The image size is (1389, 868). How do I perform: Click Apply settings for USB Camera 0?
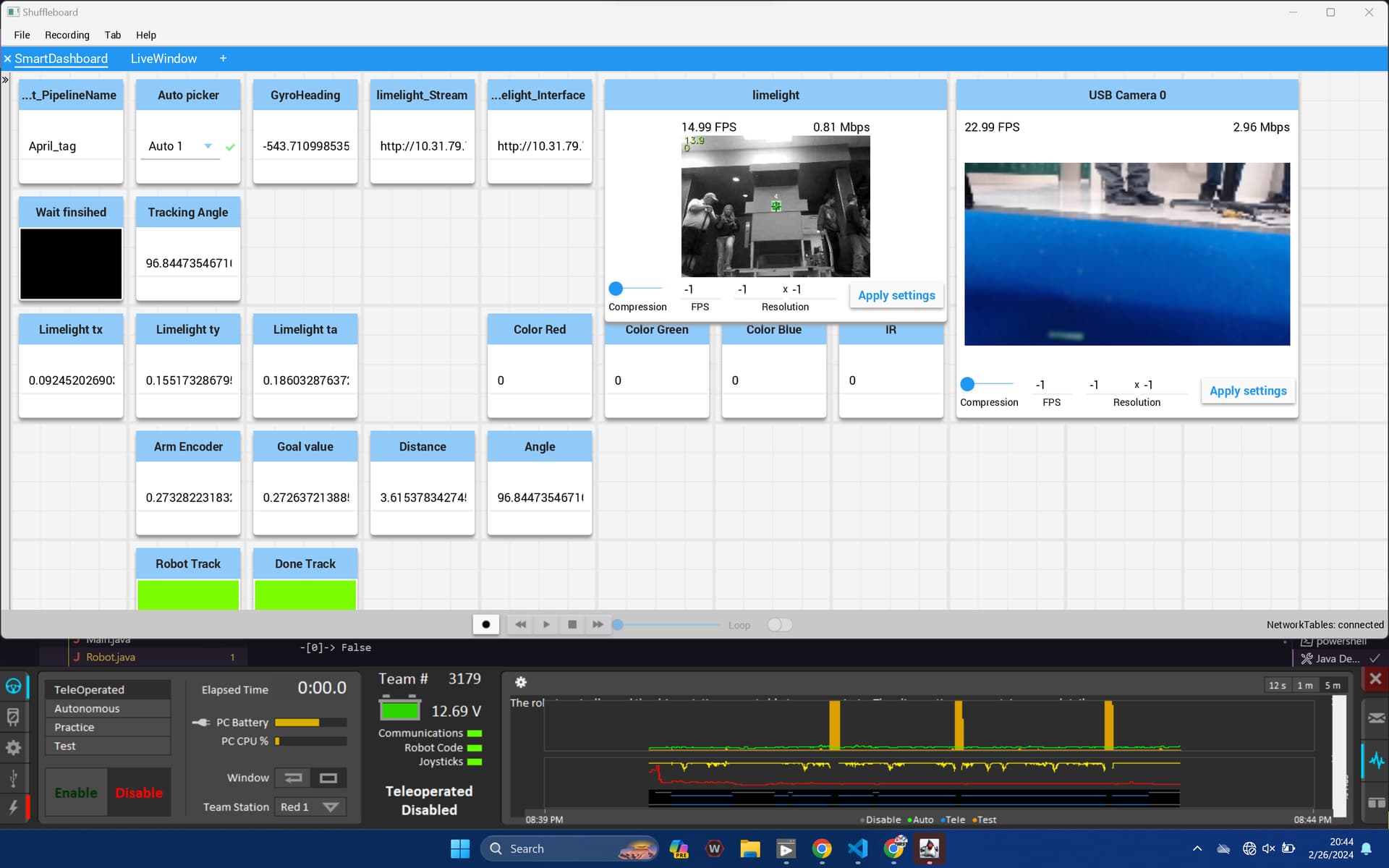coord(1248,391)
